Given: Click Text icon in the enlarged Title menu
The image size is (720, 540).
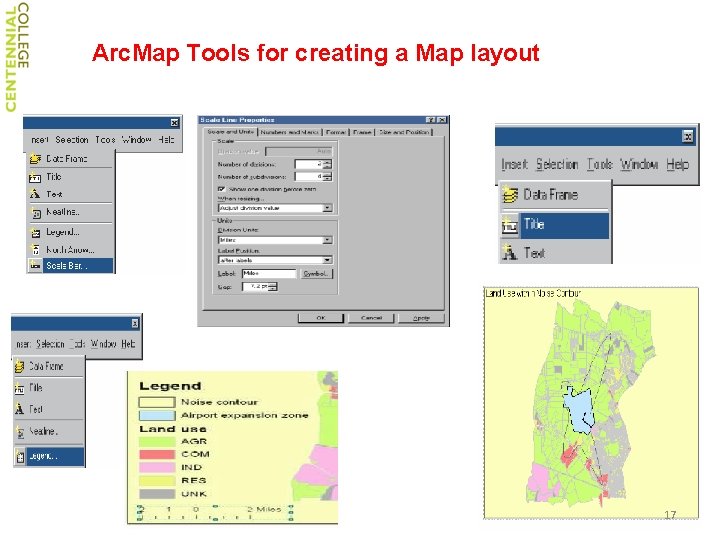Looking at the screenshot, I should (509, 253).
